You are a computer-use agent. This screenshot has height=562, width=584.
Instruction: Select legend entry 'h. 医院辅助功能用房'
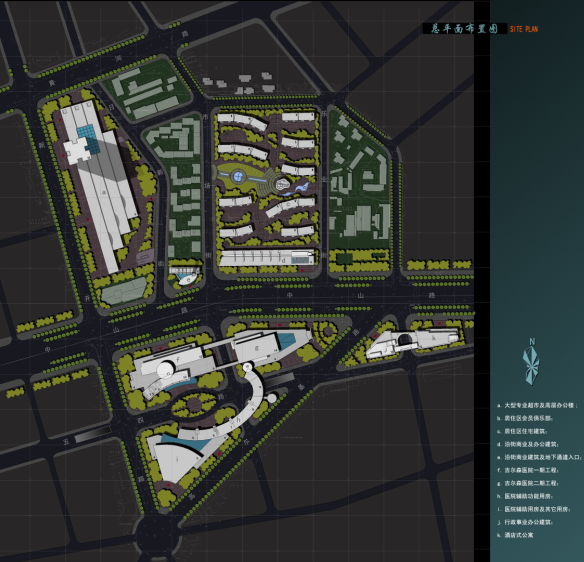(524, 496)
